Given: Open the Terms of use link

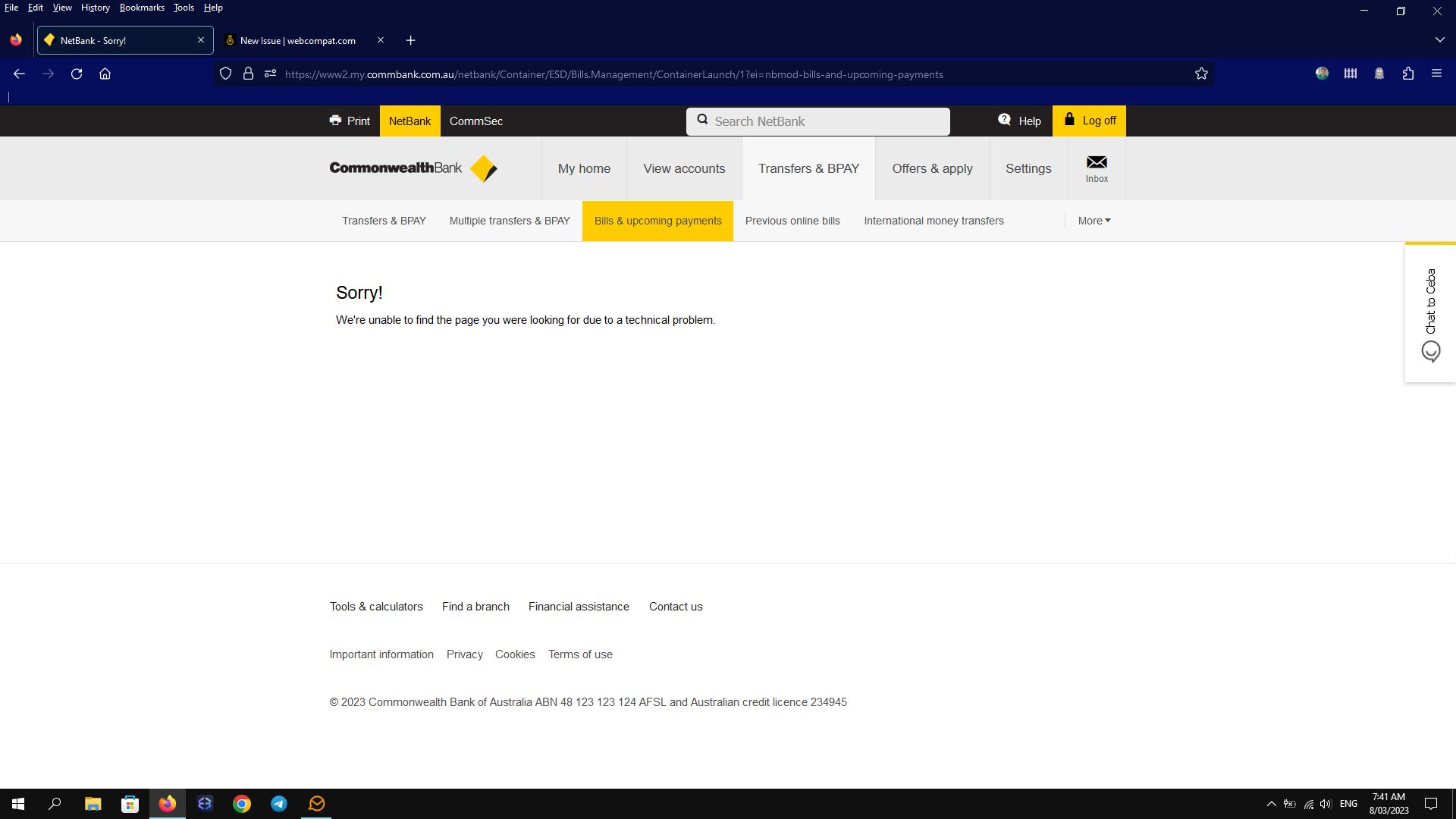Looking at the screenshot, I should click(580, 654).
